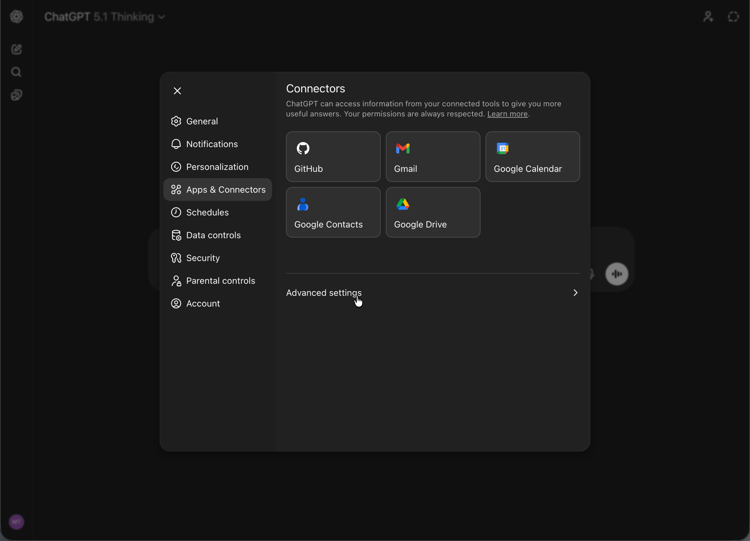Viewport: 750px width, 541px height.
Task: Open the user profile avatar at bottom left
Action: (16, 522)
